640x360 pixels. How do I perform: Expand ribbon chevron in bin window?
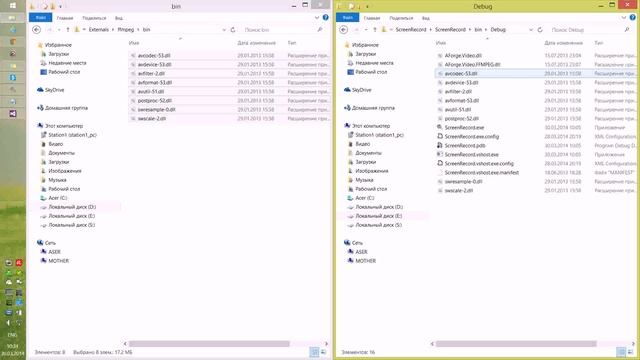[317, 18]
